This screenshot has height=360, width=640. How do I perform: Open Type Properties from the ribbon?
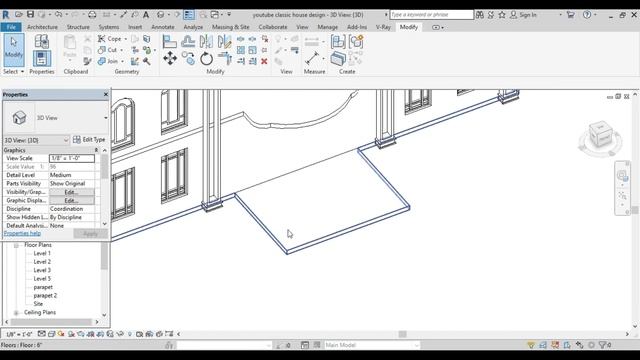coord(42,42)
